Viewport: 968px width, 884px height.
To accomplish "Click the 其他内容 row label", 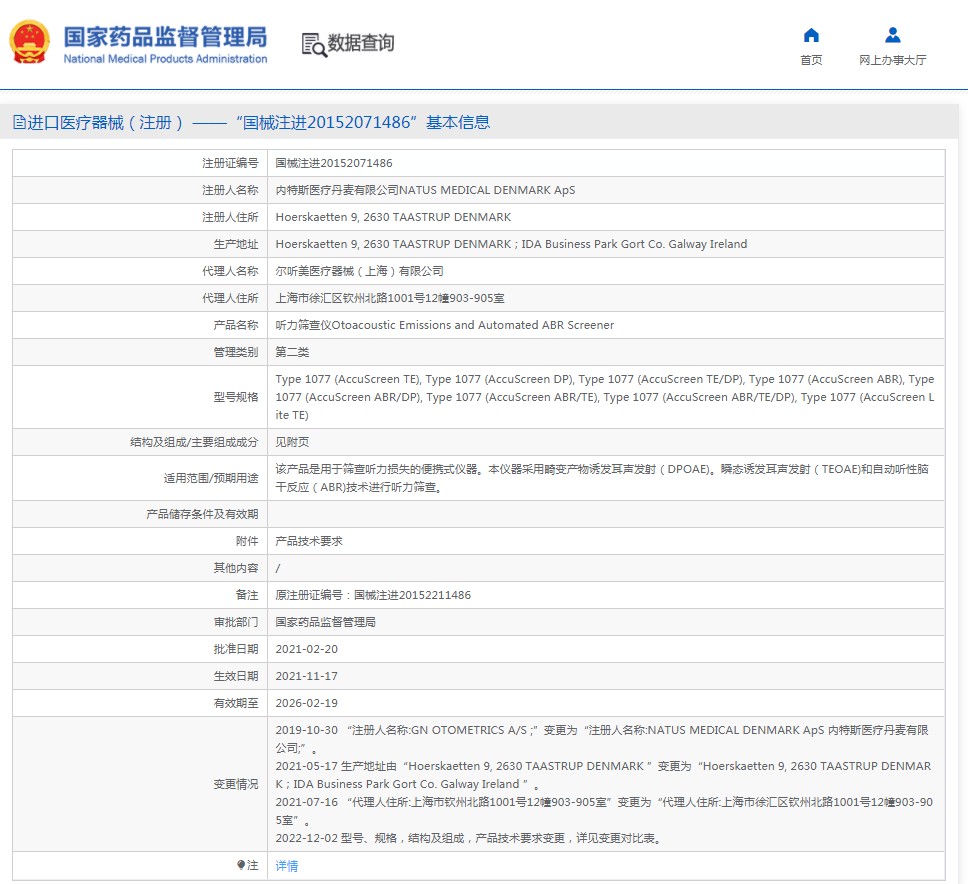I will [x=236, y=568].
